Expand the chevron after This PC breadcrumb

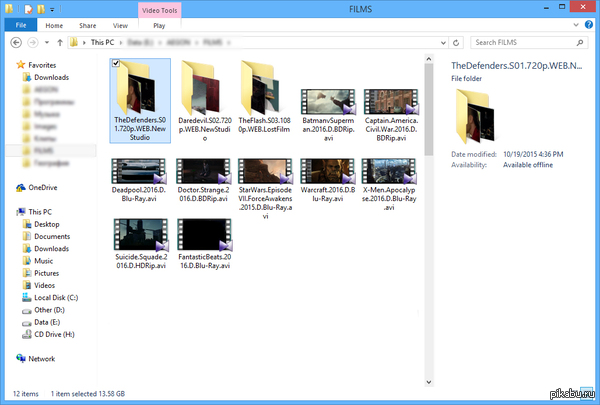121,42
